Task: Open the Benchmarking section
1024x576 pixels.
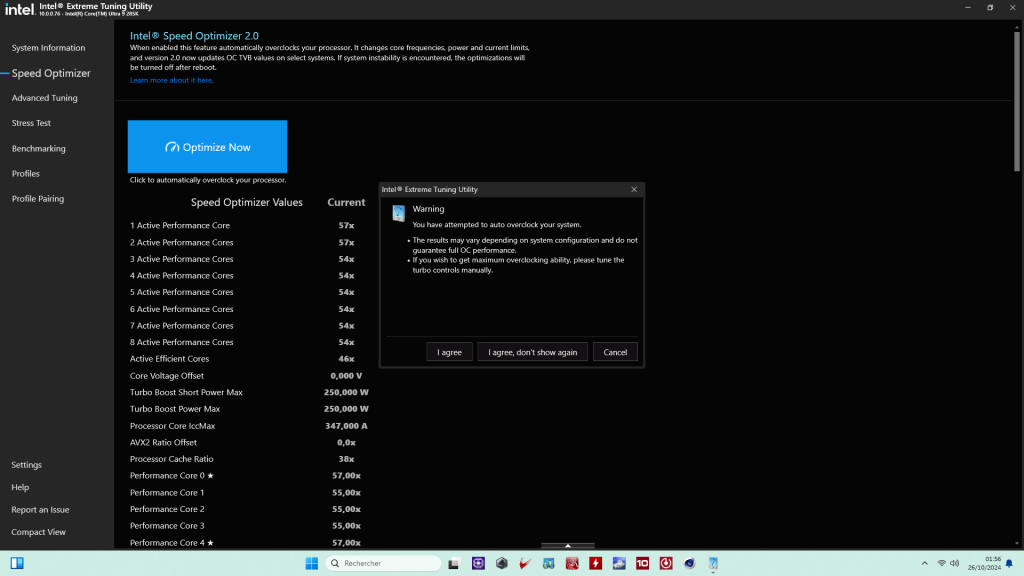Action: [39, 148]
